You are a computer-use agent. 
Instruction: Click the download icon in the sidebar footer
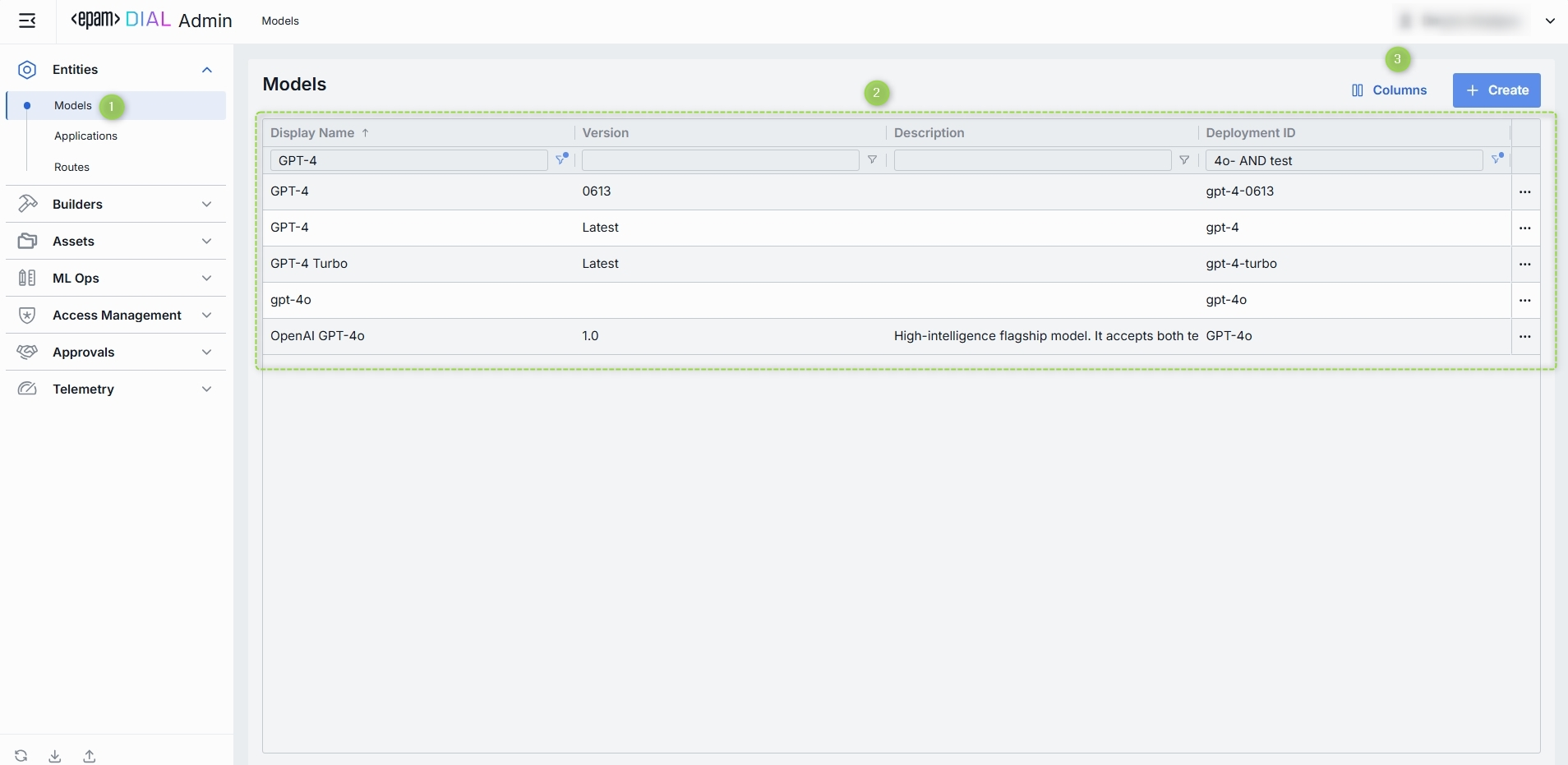[x=55, y=756]
